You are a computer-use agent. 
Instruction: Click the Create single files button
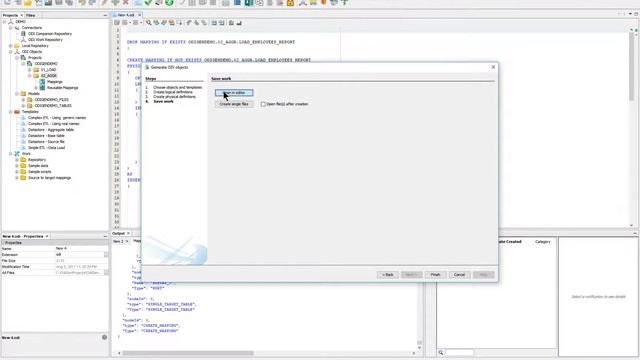(x=234, y=104)
